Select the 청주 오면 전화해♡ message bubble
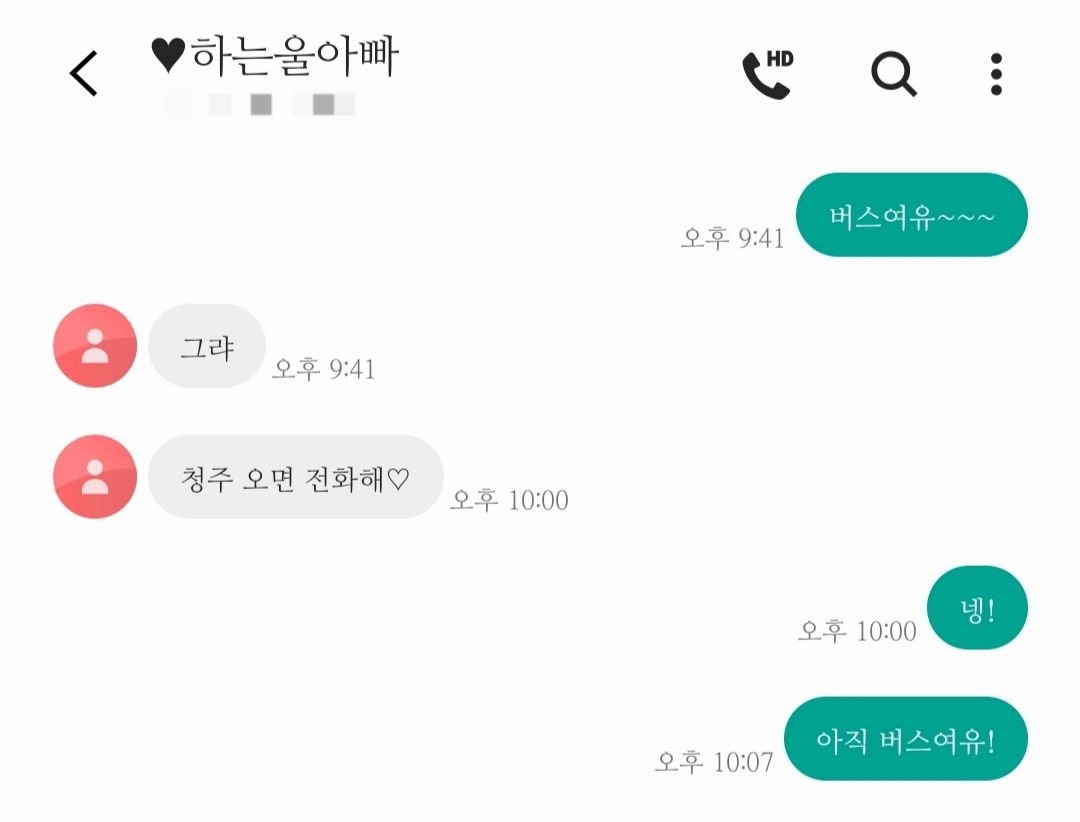Image resolution: width=1080 pixels, height=822 pixels. [x=295, y=476]
